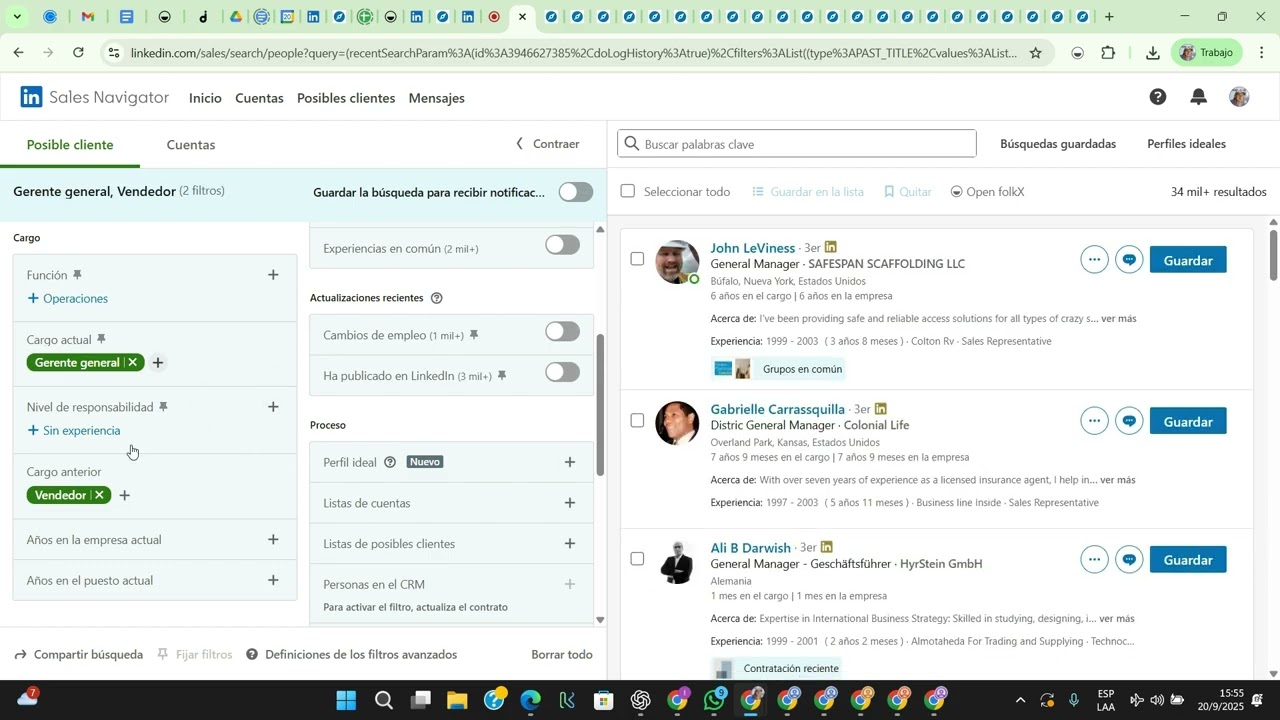
Task: Open the Cuentas menu in the top navigation
Action: coord(259,98)
